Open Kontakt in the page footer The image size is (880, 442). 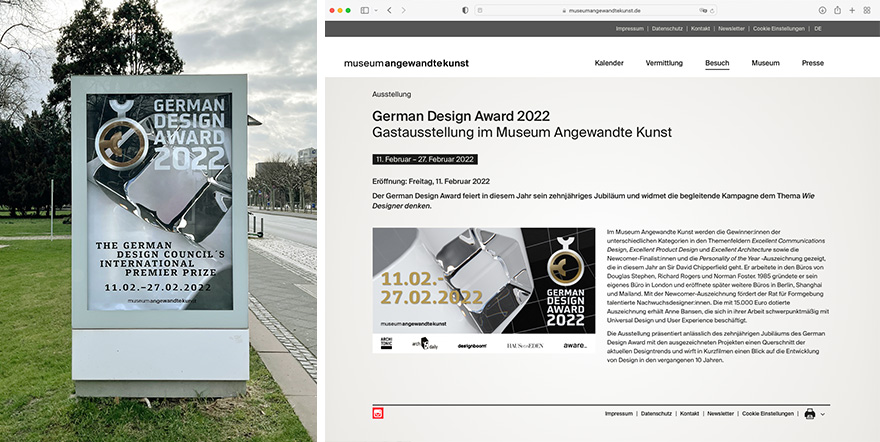pyautogui.click(x=689, y=413)
